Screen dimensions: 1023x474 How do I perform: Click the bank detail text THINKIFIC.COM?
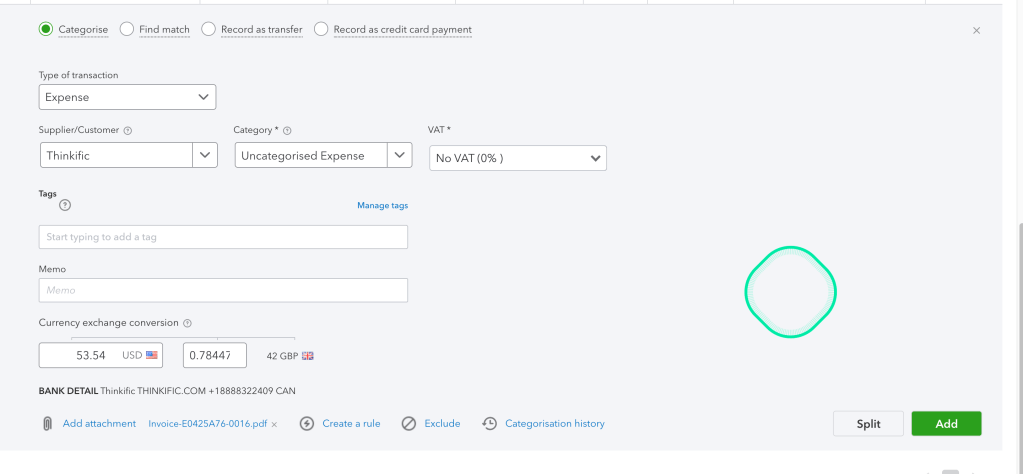171,391
